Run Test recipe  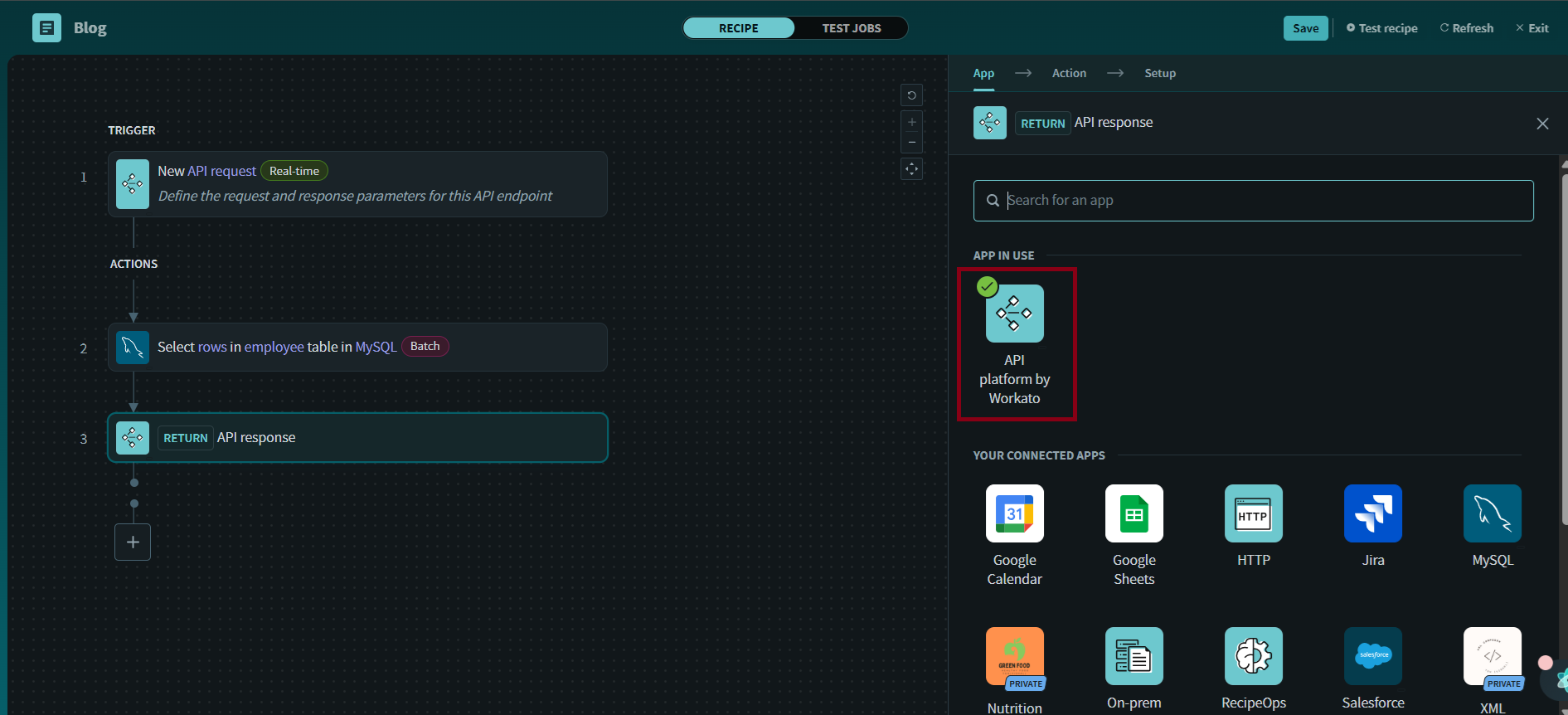1381,28
